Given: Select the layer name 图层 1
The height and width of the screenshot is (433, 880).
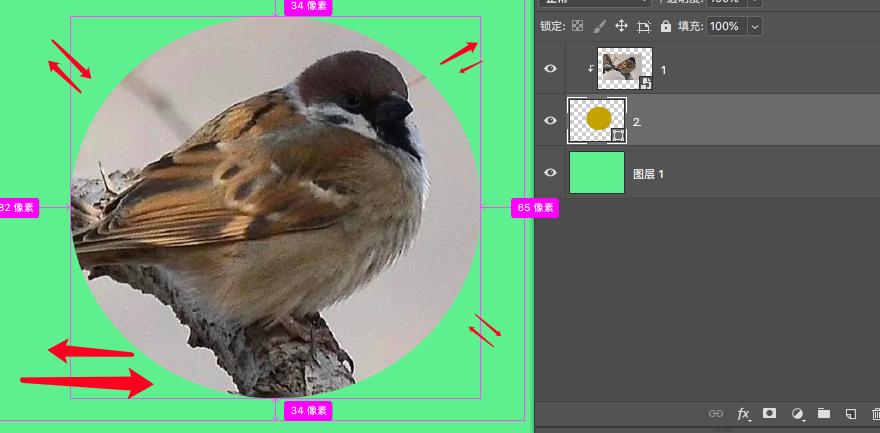Looking at the screenshot, I should click(x=648, y=174).
